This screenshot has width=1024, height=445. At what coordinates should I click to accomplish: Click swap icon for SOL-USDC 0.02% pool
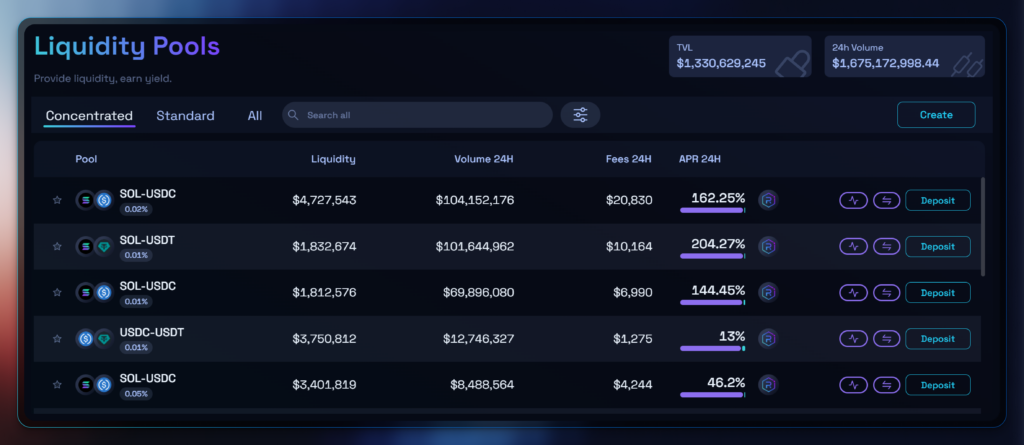click(887, 201)
